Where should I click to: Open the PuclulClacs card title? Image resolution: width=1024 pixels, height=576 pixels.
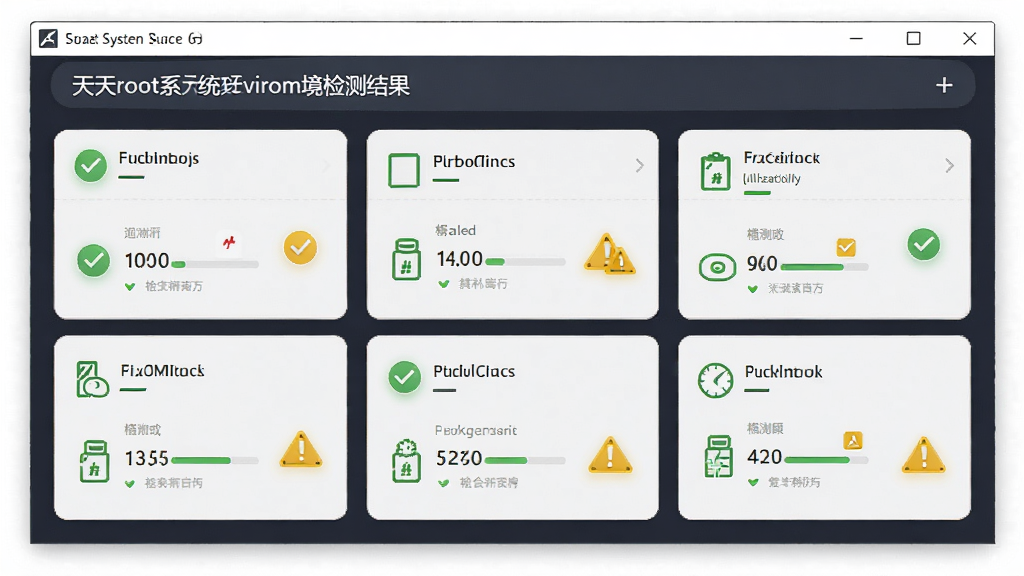click(x=474, y=371)
